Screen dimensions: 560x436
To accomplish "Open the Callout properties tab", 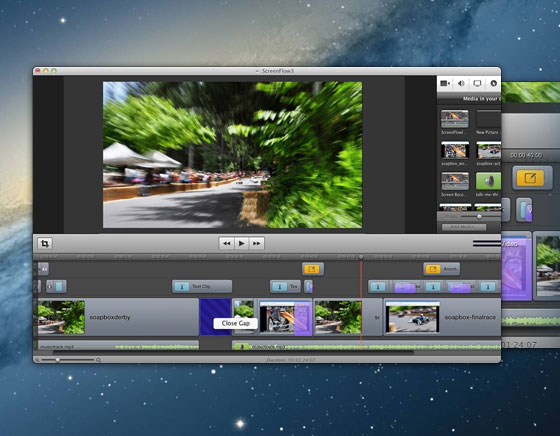I will coord(494,83).
